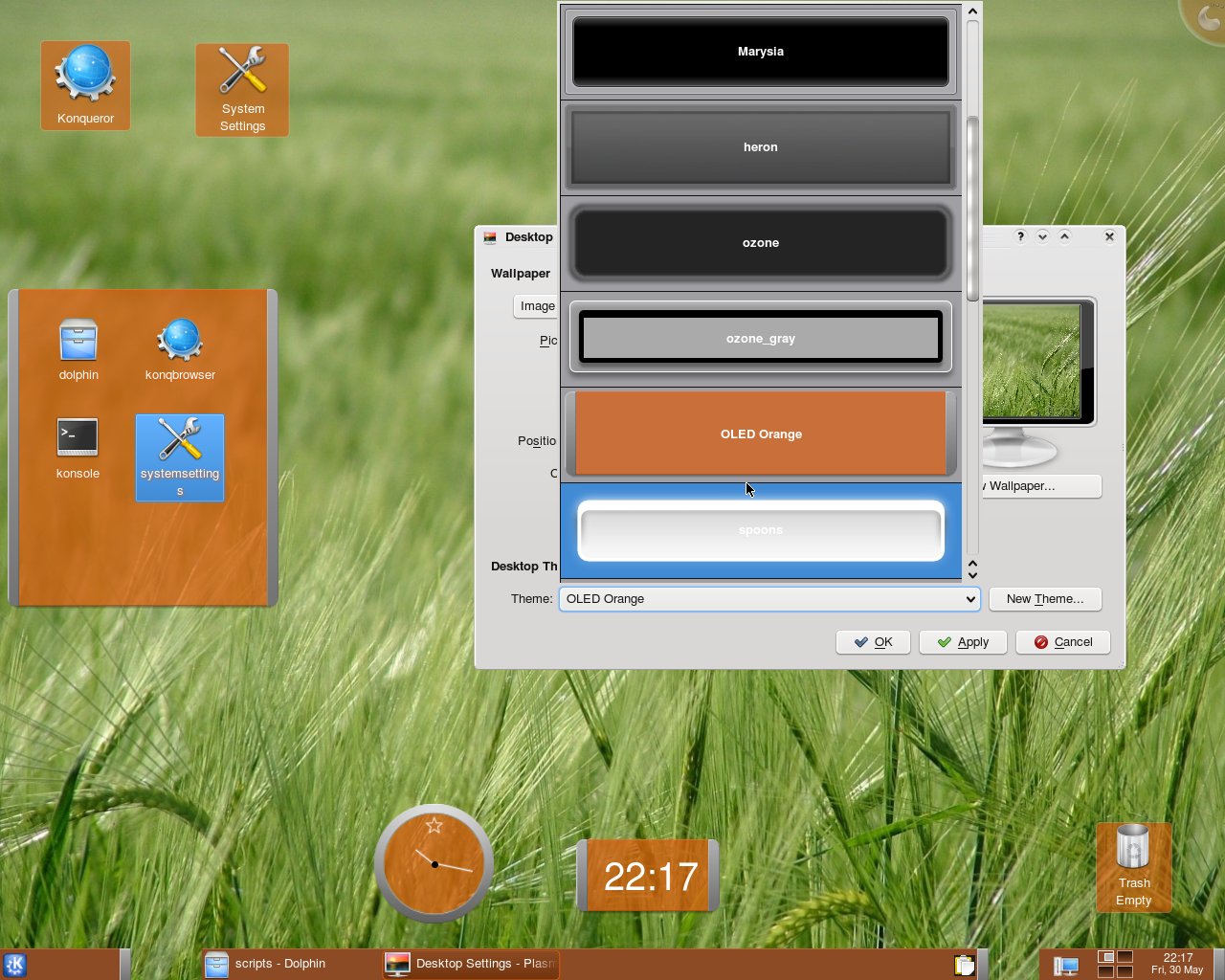Click the theme list scroll-up arrow
Image resolution: width=1225 pixels, height=980 pixels.
pos(972,11)
